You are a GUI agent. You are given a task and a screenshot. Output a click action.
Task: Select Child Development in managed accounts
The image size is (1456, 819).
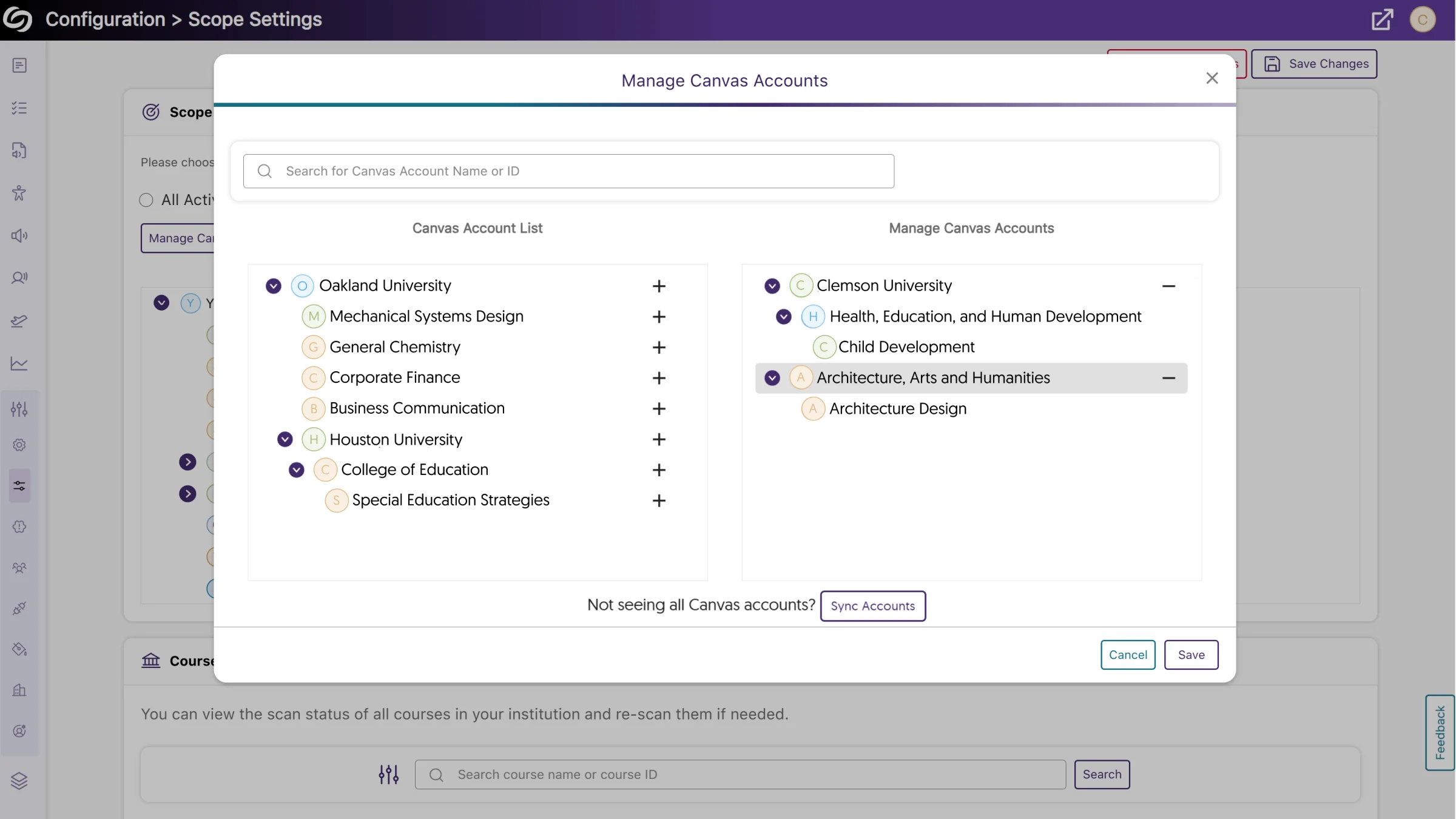click(906, 347)
